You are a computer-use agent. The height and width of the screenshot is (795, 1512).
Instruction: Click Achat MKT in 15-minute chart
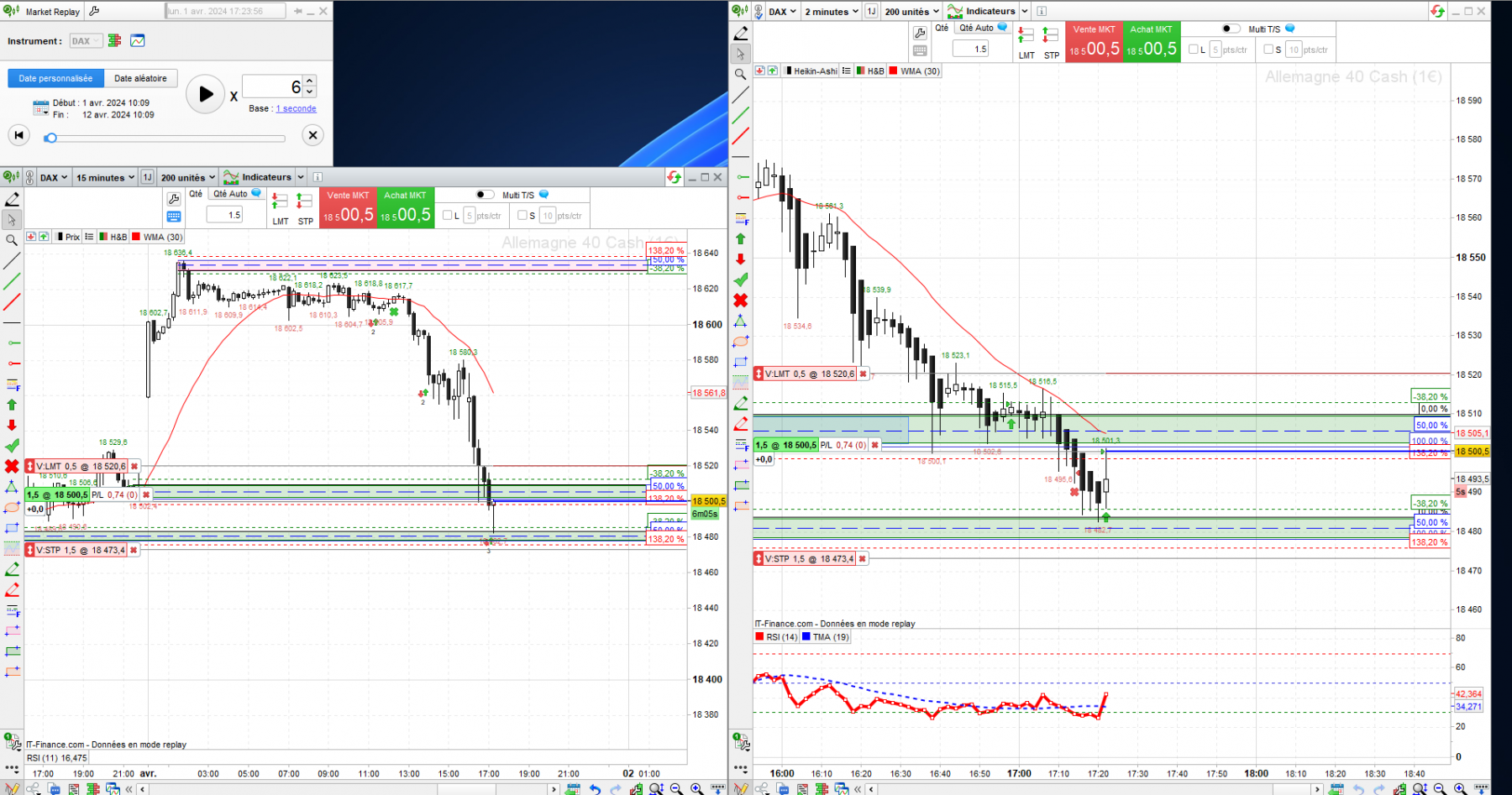[x=405, y=207]
